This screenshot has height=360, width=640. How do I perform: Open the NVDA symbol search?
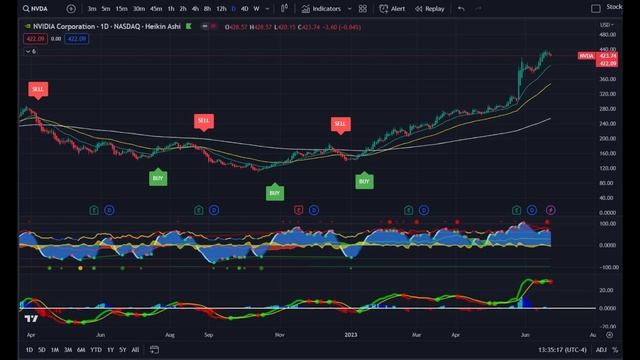tap(36, 9)
